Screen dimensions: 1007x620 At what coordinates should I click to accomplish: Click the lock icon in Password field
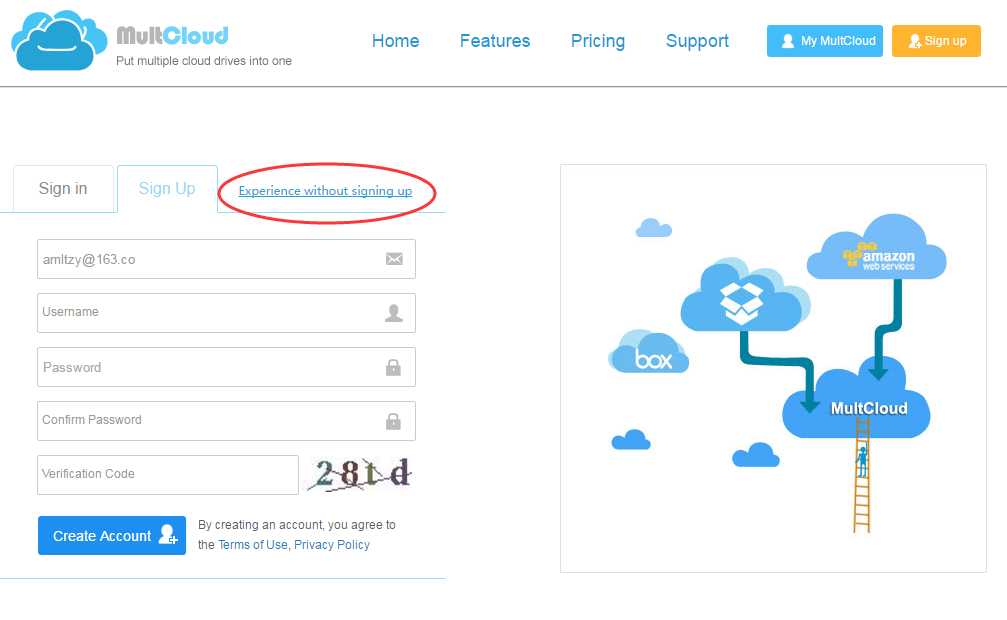click(x=393, y=367)
